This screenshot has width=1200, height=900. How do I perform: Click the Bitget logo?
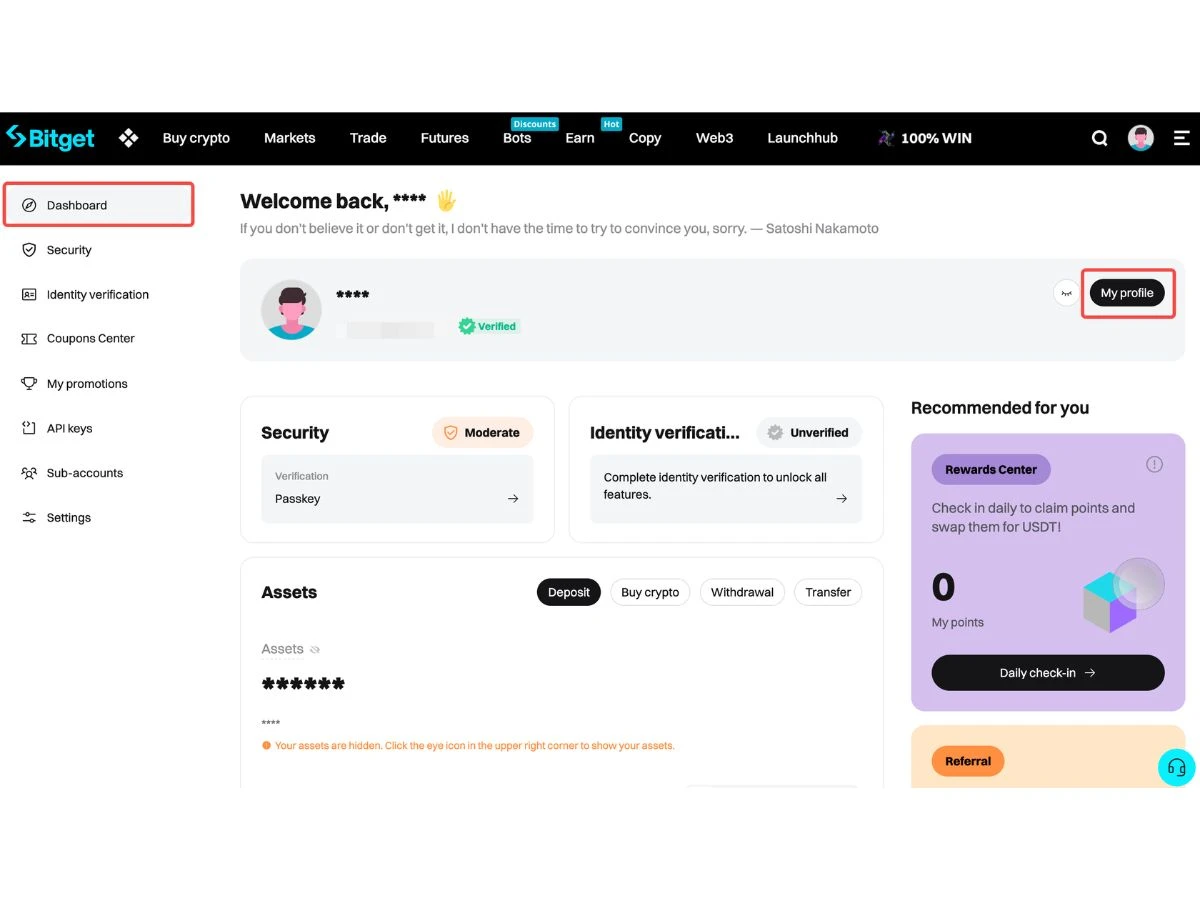pyautogui.click(x=50, y=138)
